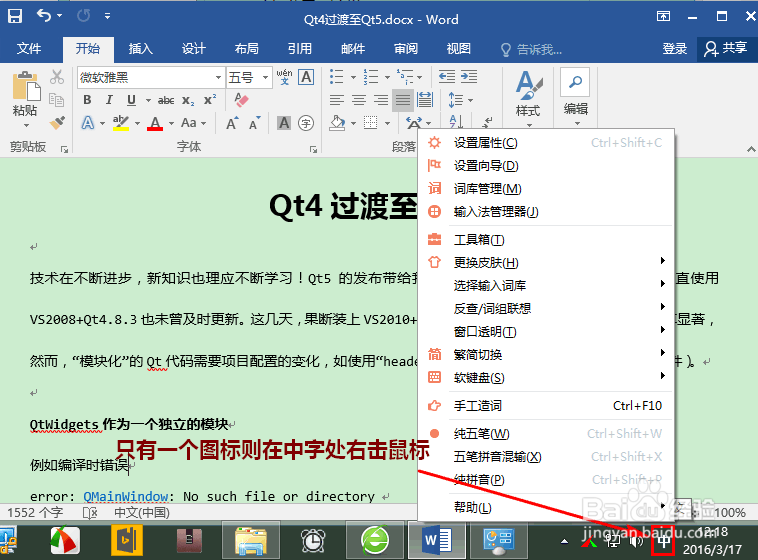Decrease font size with shrink A
758x560 pixels.
(255, 123)
